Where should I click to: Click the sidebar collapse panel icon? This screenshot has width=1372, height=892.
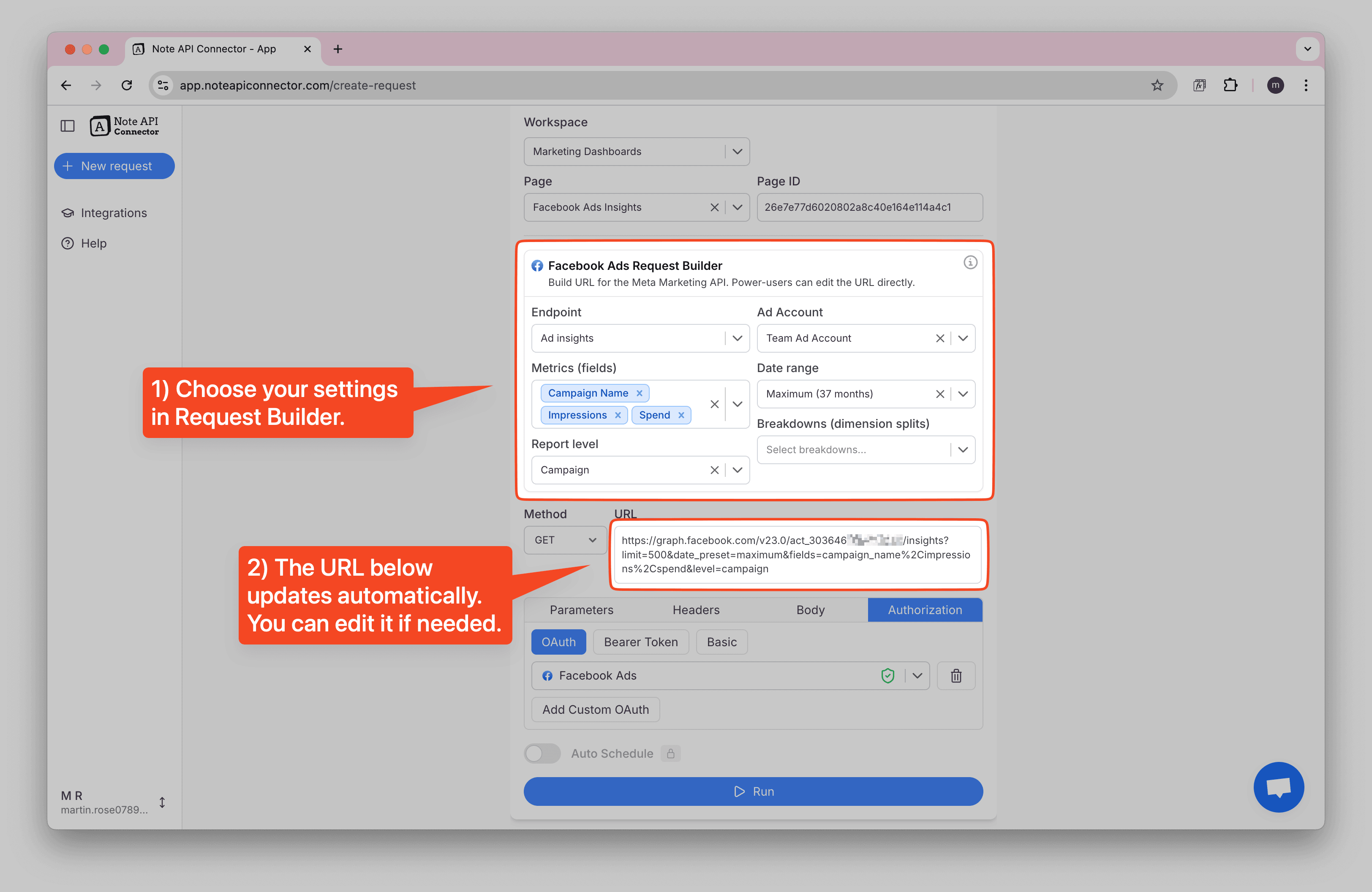pos(68,125)
